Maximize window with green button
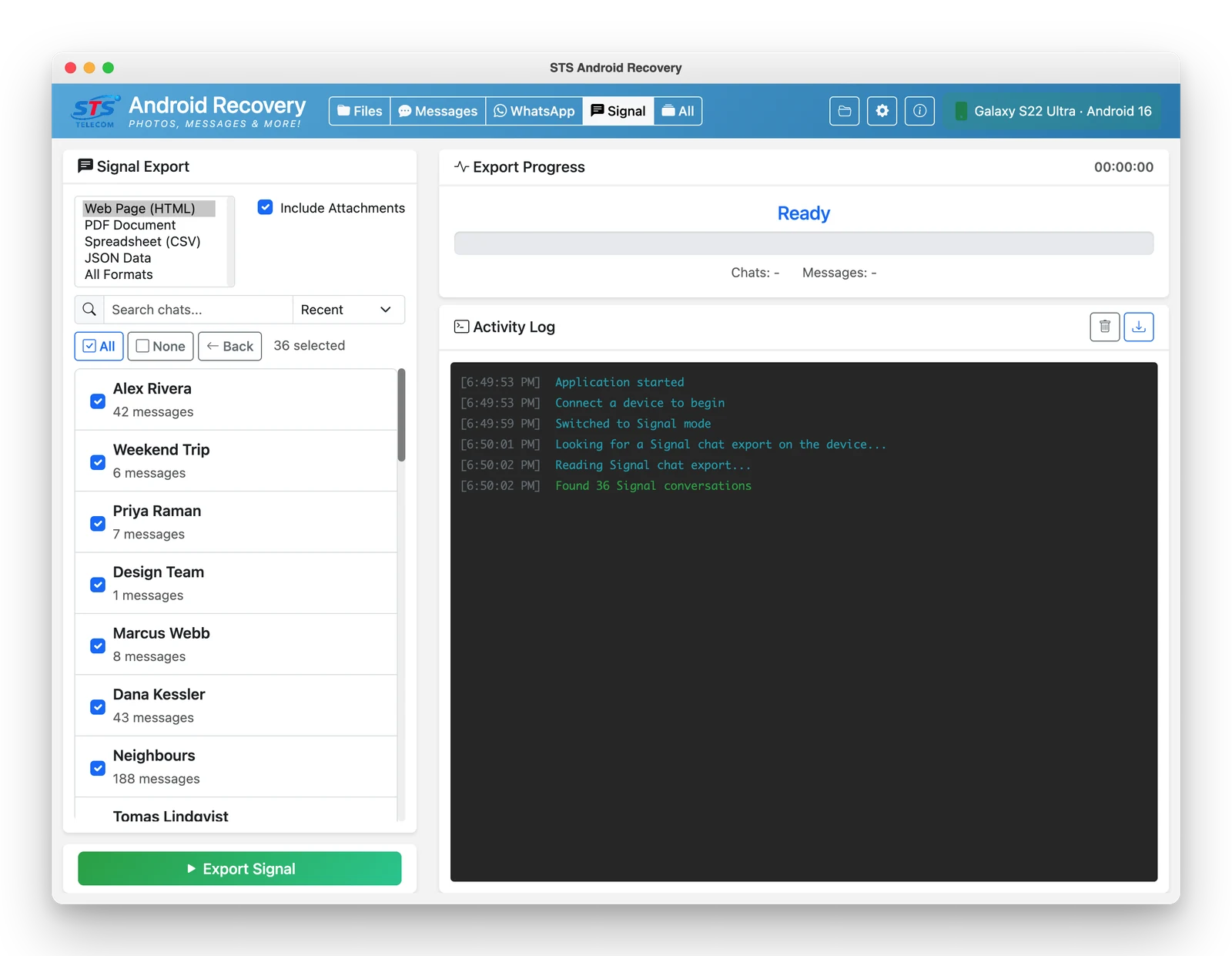 [108, 68]
